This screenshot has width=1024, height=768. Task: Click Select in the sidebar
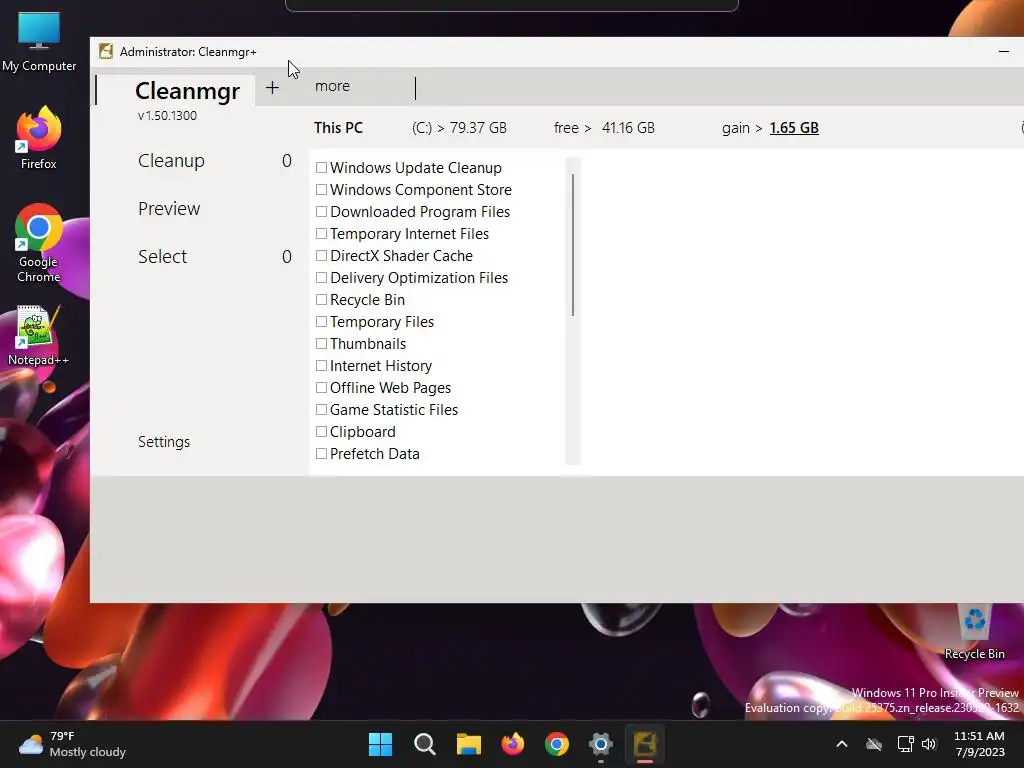[163, 257]
